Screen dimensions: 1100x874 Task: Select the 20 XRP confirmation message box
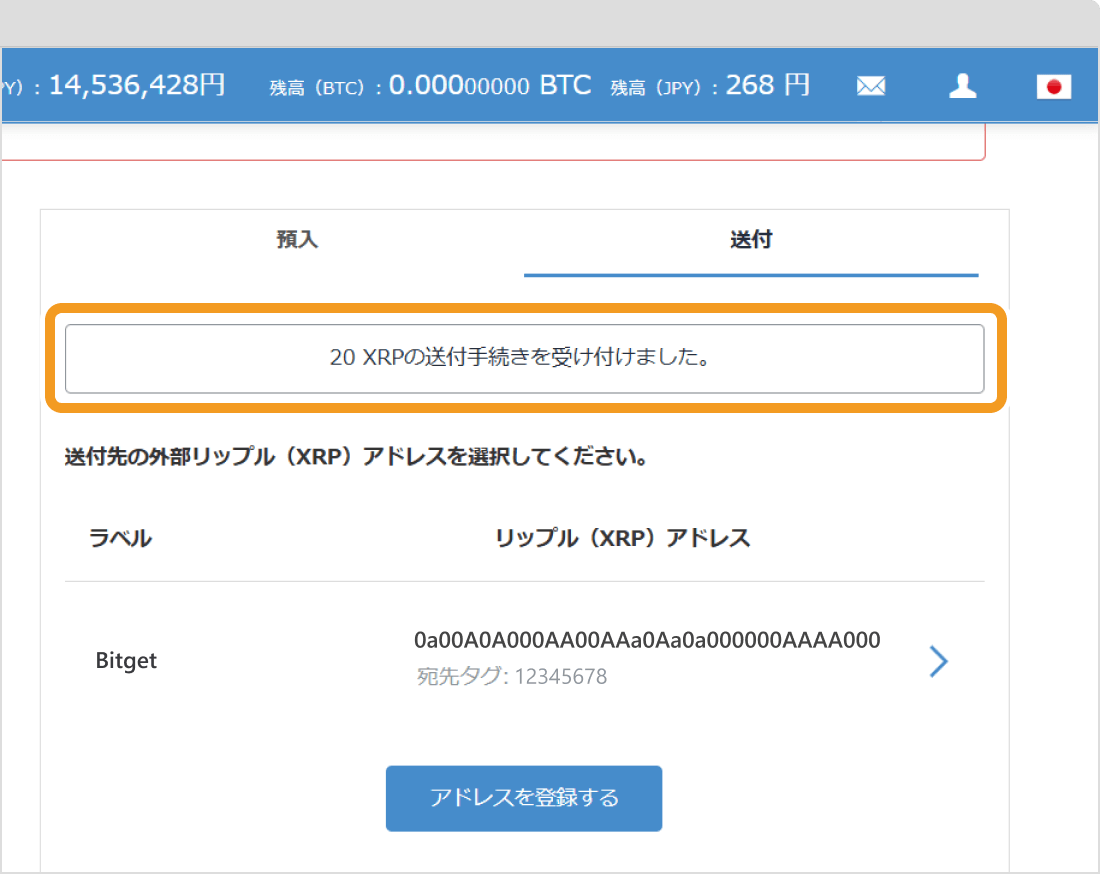click(x=523, y=359)
